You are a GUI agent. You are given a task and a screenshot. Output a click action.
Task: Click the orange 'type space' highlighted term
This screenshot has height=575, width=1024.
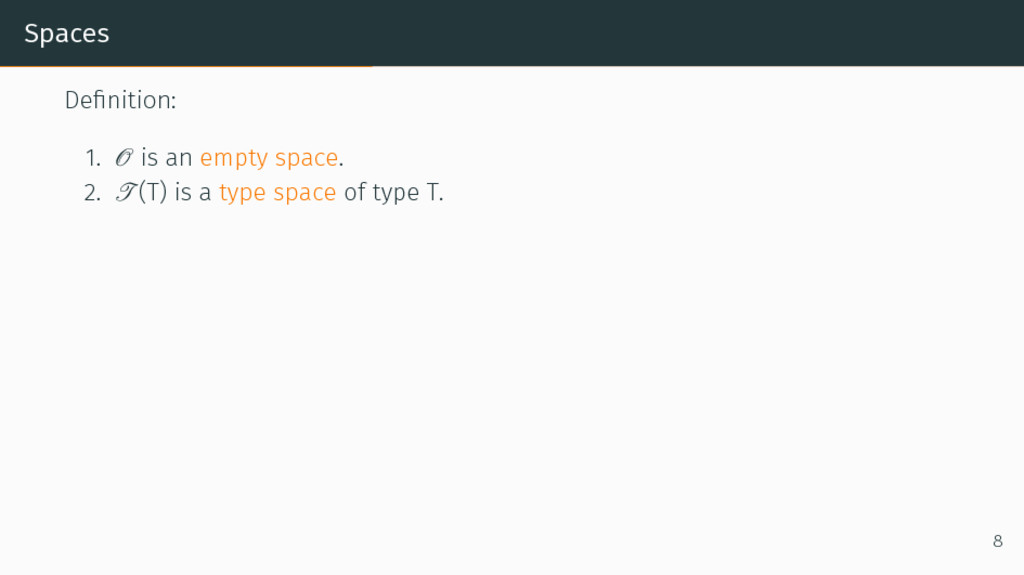277,192
